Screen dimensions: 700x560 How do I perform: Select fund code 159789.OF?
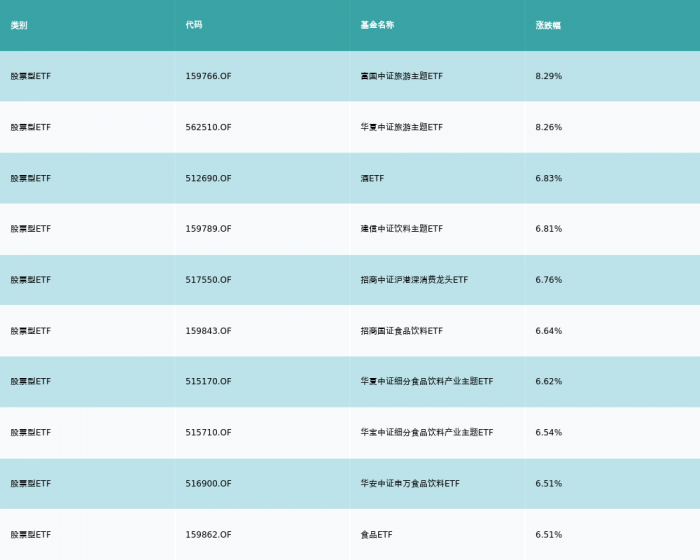(x=208, y=229)
